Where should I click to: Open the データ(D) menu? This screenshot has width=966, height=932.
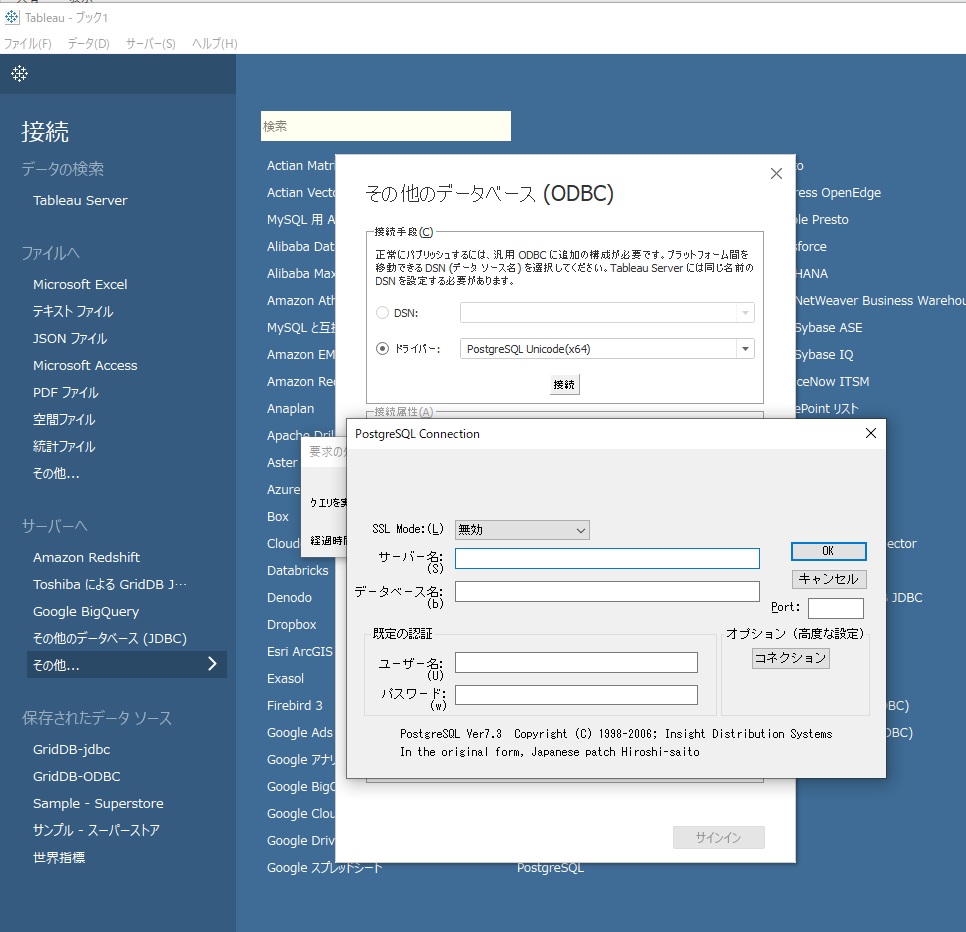pyautogui.click(x=89, y=44)
